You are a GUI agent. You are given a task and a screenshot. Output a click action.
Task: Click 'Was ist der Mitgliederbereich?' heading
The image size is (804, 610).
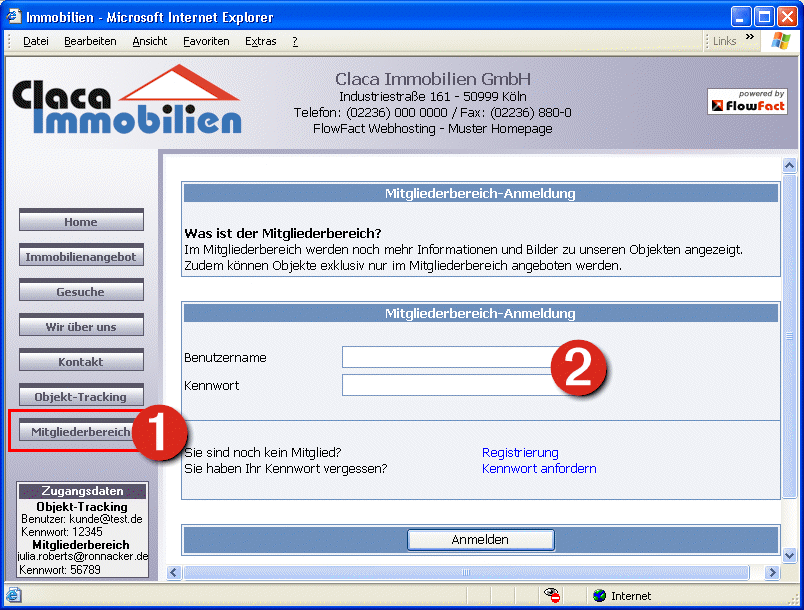(x=283, y=234)
